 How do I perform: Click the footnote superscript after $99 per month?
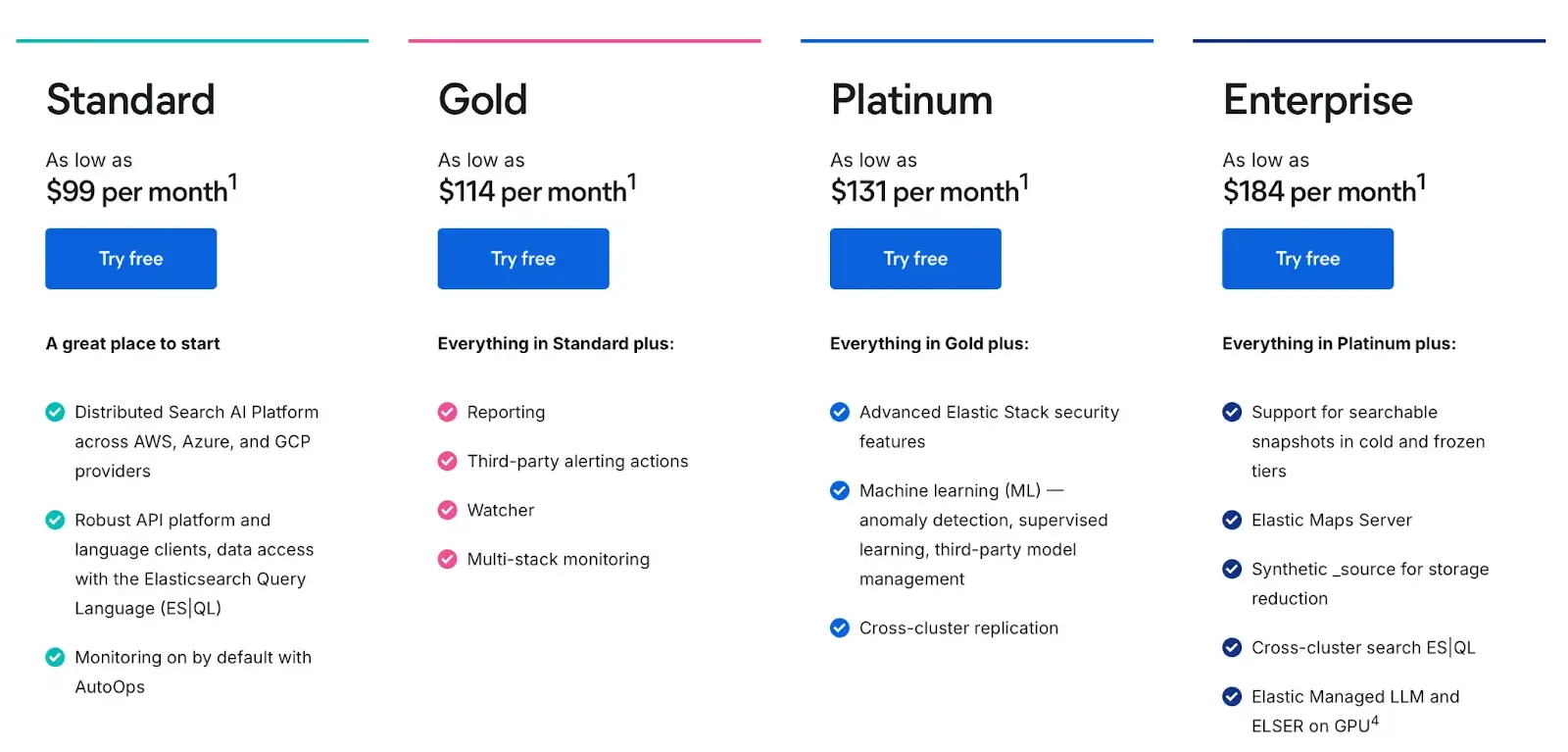click(233, 181)
